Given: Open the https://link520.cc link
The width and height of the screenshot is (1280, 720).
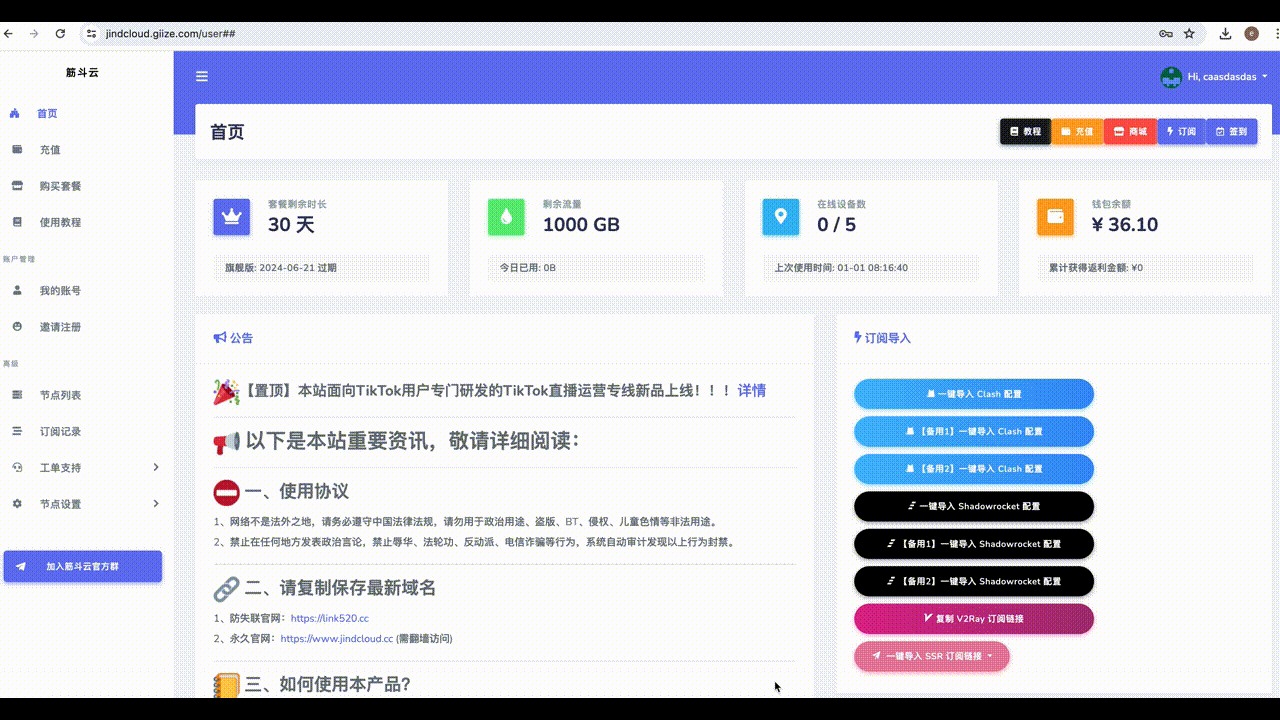Looking at the screenshot, I should (329, 619).
